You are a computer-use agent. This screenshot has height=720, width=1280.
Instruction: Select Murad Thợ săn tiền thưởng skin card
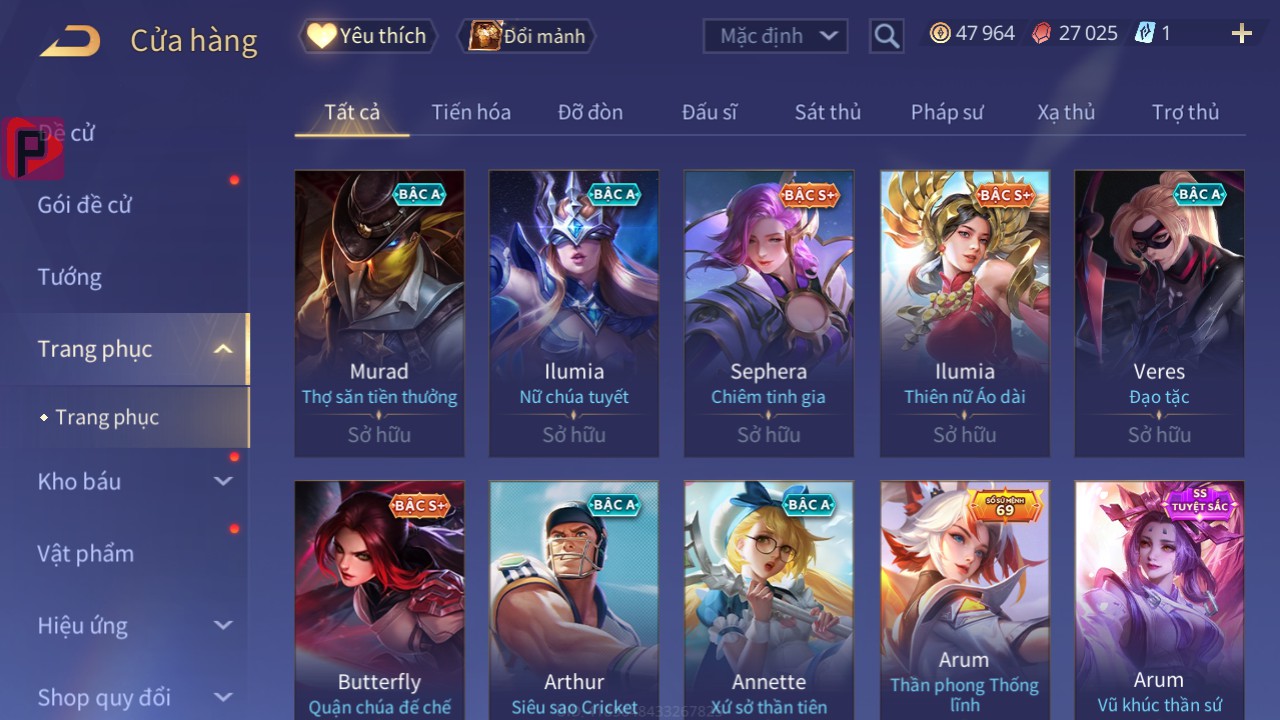(x=379, y=313)
